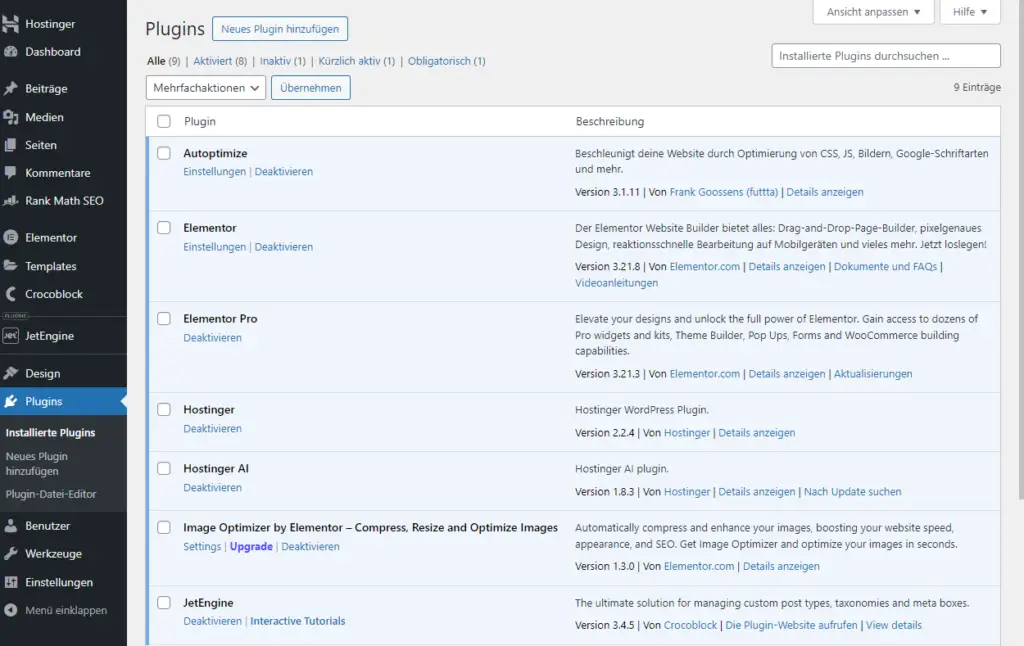The width and height of the screenshot is (1024, 646).
Task: Click the Medien media icon
Action: coord(10,117)
